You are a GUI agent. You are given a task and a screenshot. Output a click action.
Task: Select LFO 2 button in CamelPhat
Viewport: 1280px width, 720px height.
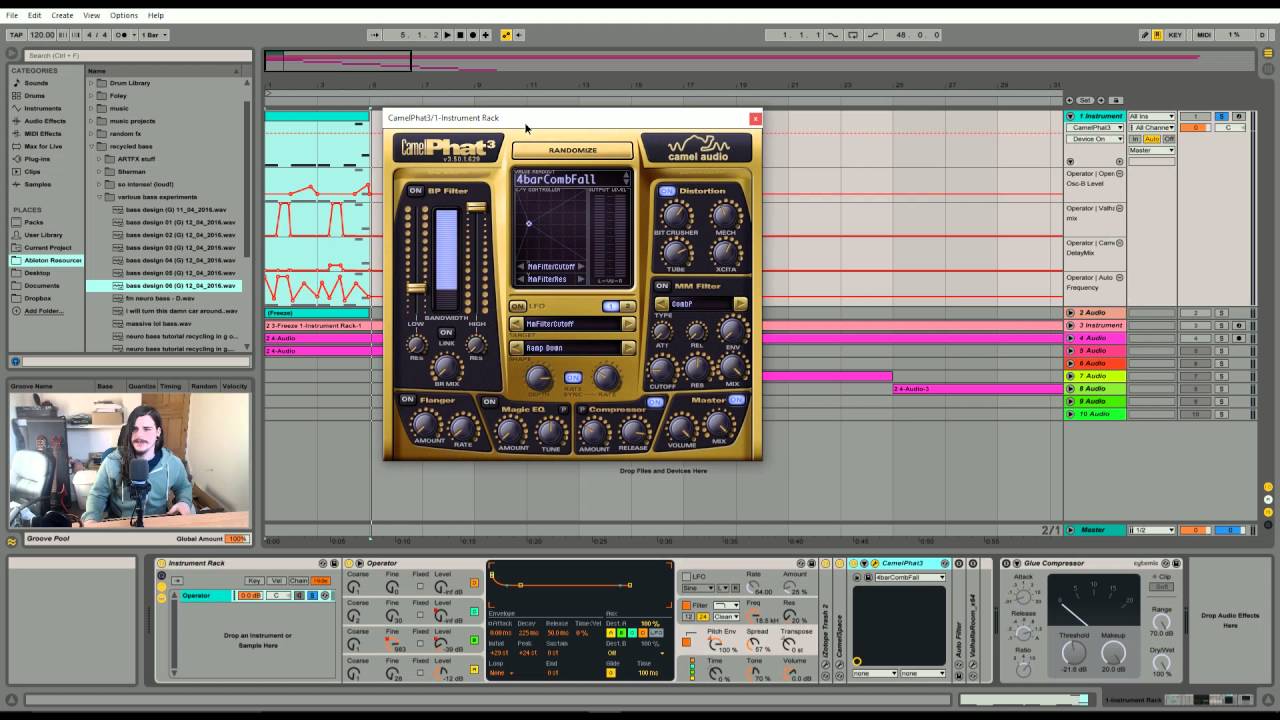[x=627, y=306]
